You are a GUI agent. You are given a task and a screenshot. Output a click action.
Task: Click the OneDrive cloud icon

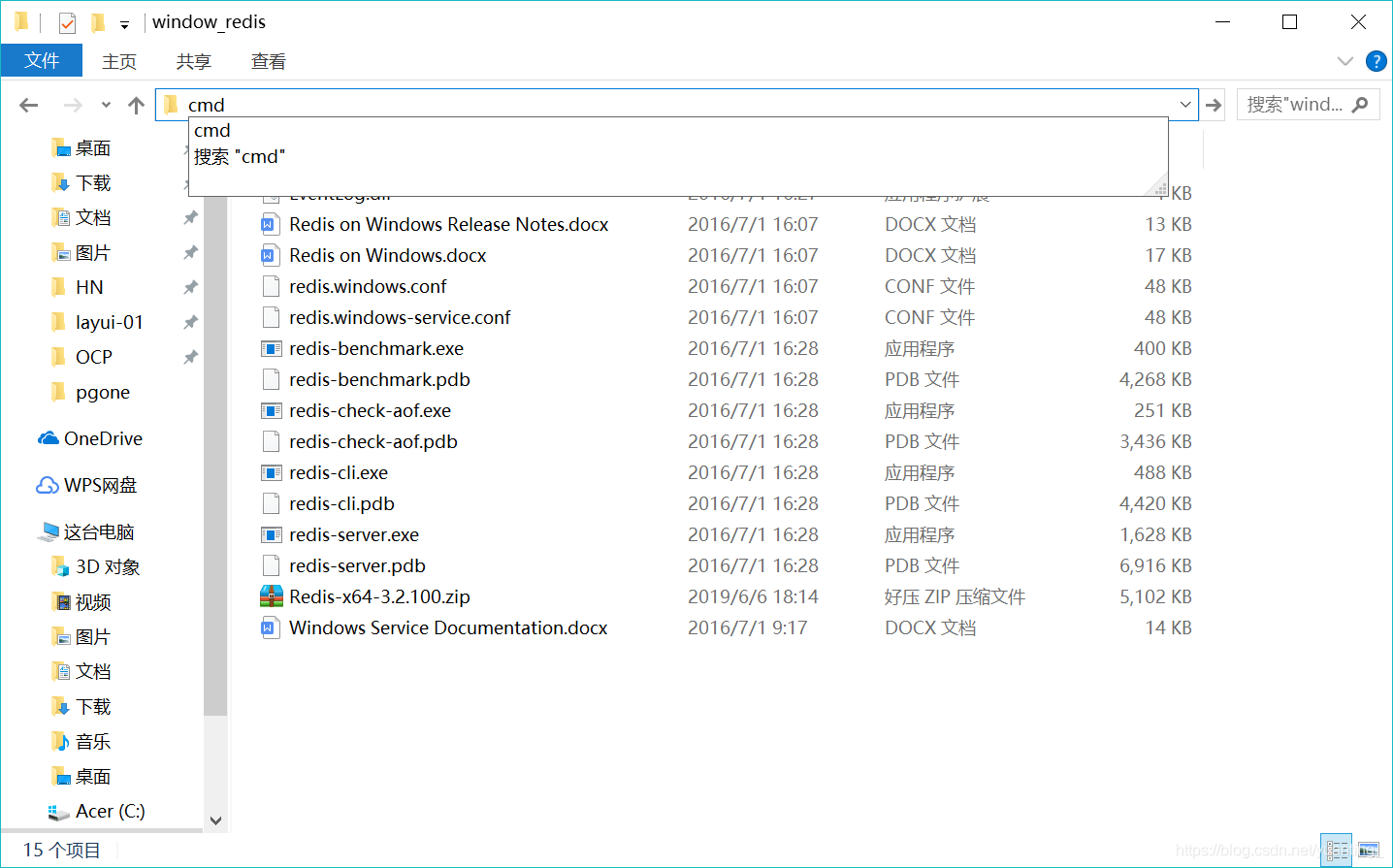(x=49, y=438)
